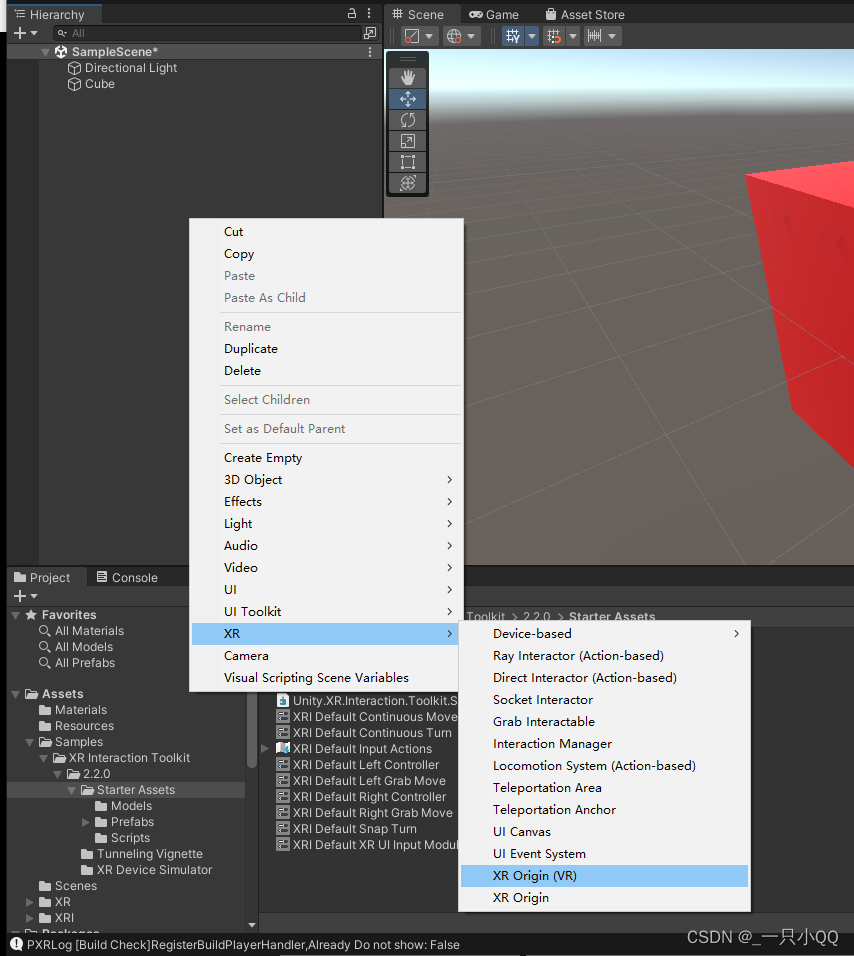This screenshot has height=956, width=854.
Task: Expand XRI Default Input Actions asset
Action: (265, 748)
